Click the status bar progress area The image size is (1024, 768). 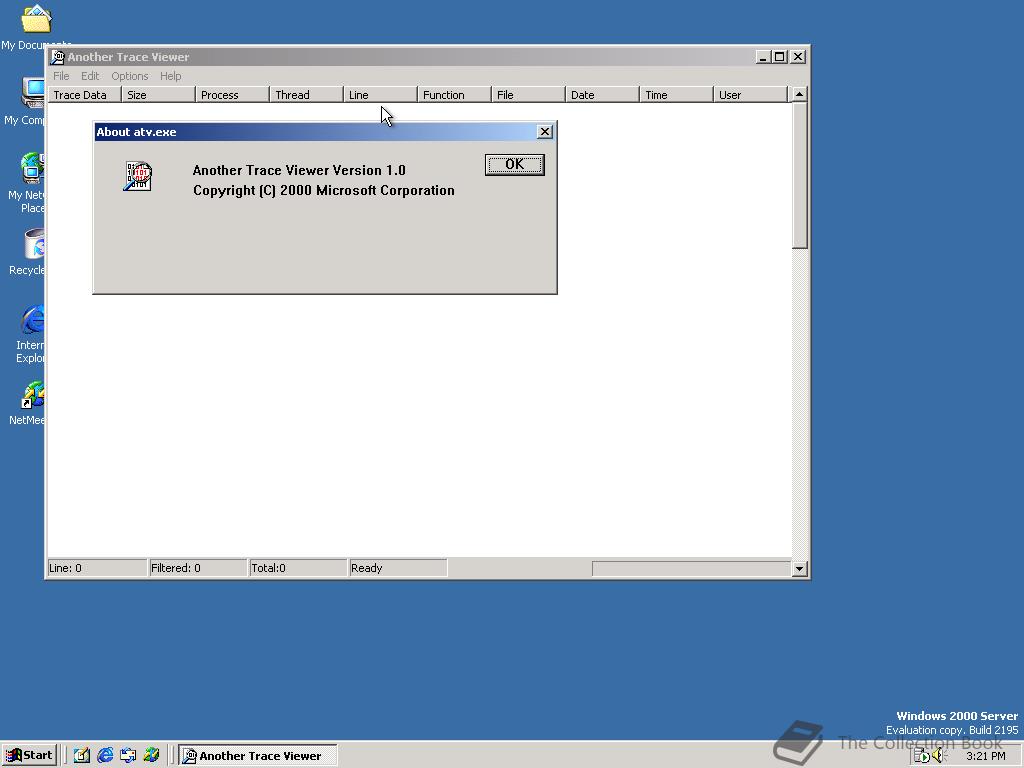pos(691,569)
